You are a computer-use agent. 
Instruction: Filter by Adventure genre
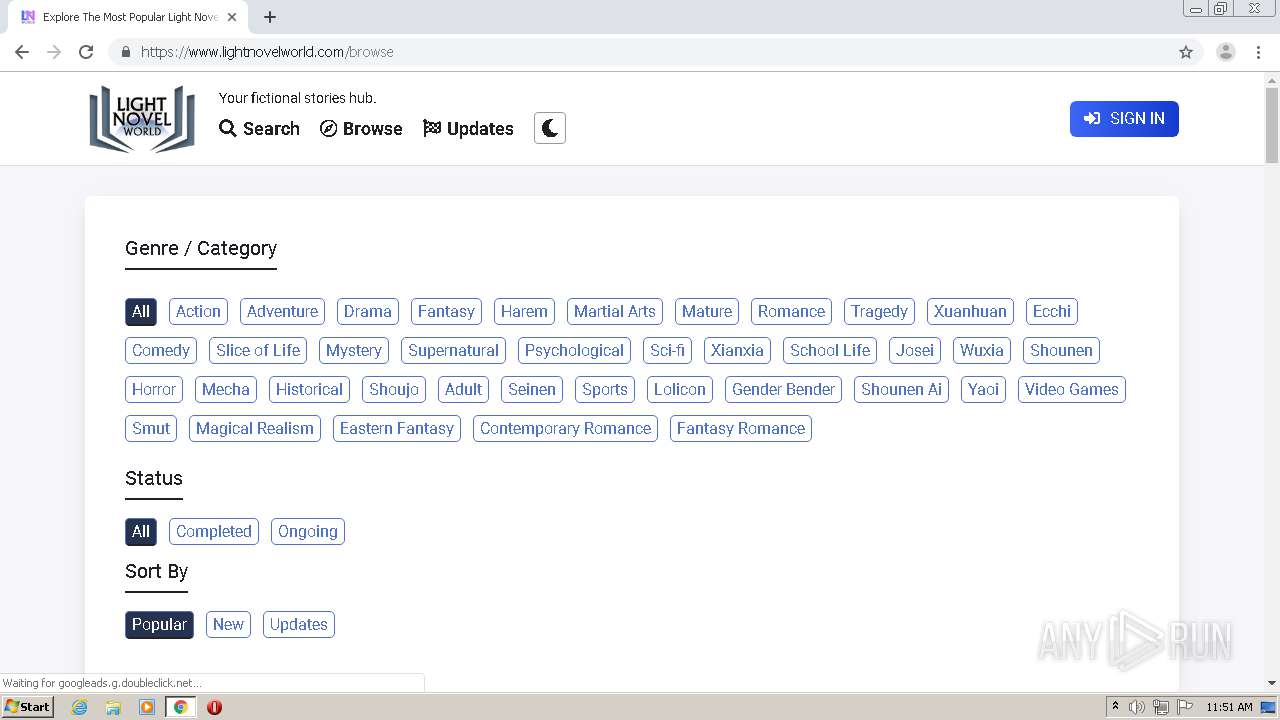pyautogui.click(x=282, y=311)
